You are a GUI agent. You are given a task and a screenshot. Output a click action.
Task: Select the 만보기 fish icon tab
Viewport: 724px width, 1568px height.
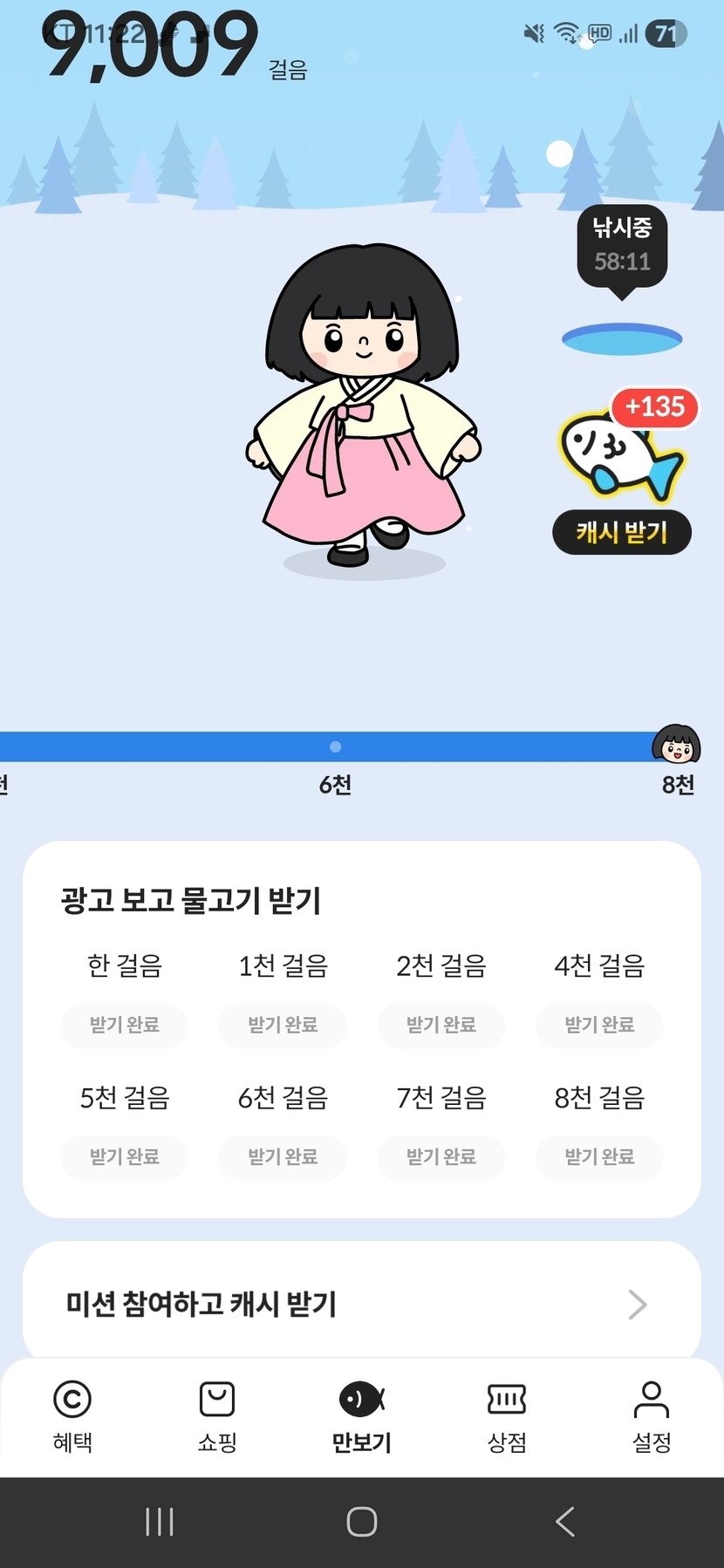point(362,1416)
